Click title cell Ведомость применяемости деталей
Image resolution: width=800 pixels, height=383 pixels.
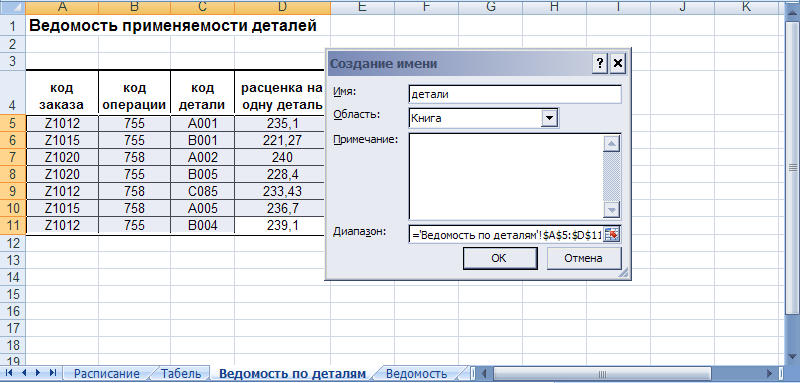tap(173, 25)
